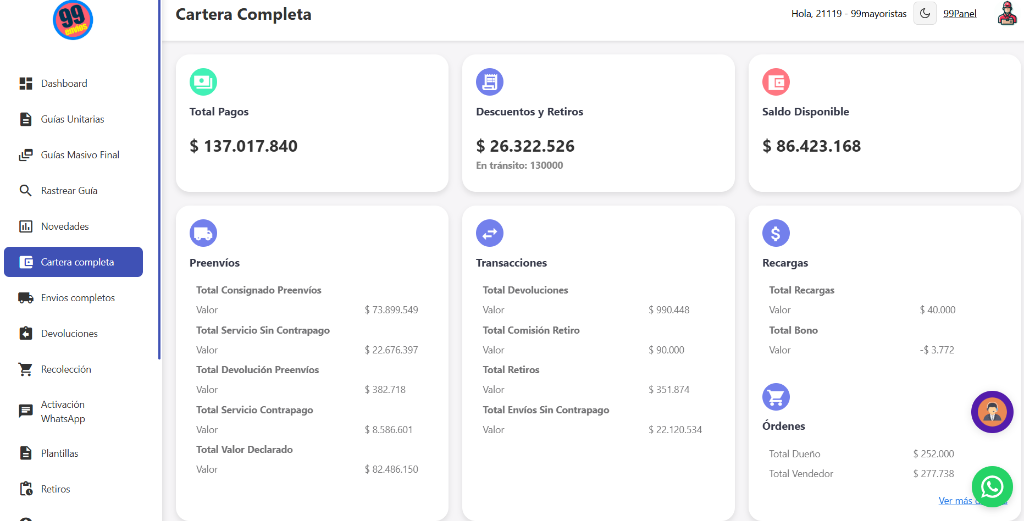The width and height of the screenshot is (1024, 521).
Task: Open Dashboard from the sidebar
Action: (x=63, y=84)
